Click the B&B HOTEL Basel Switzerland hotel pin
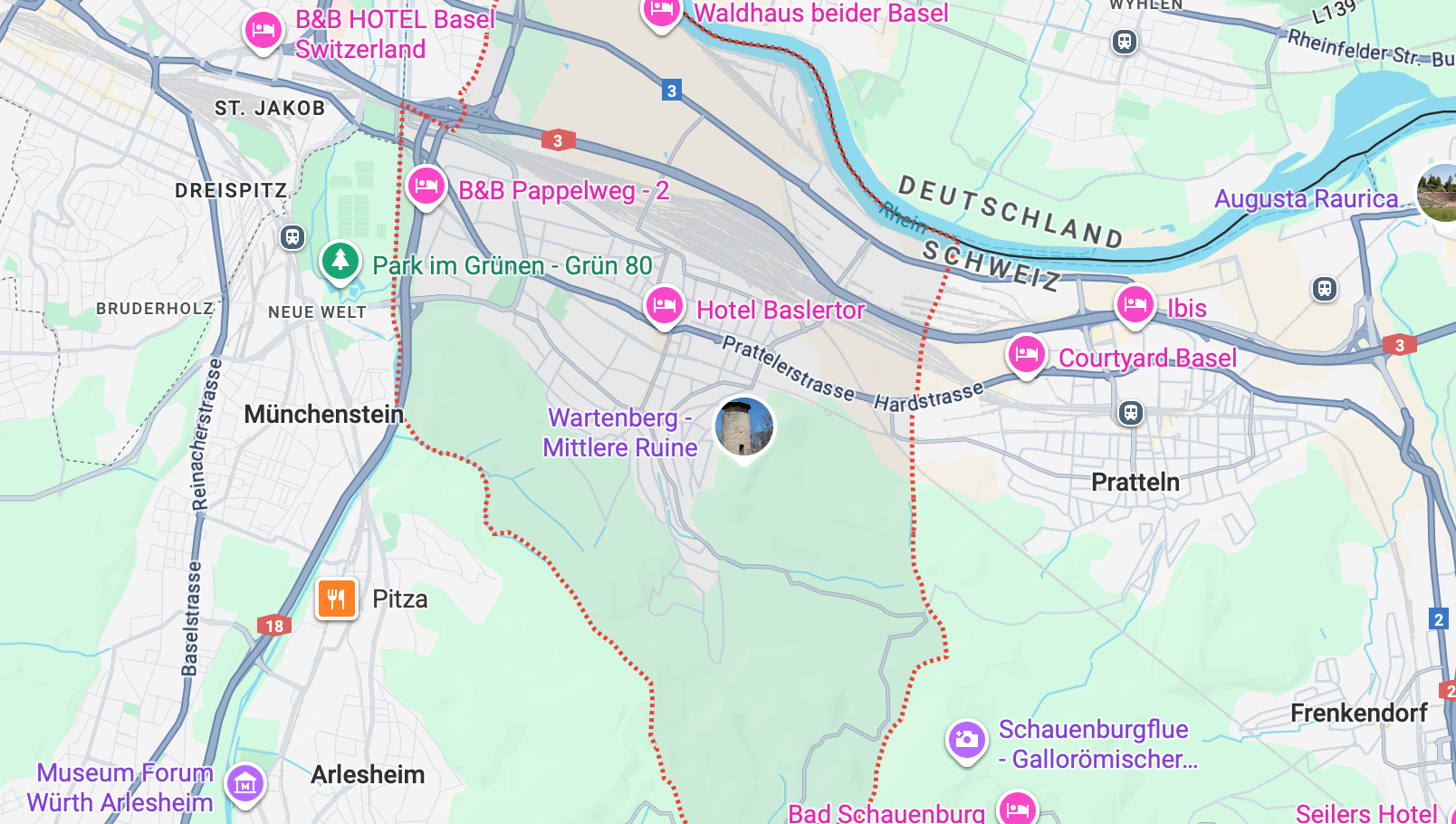The height and width of the screenshot is (824, 1456). (x=263, y=32)
